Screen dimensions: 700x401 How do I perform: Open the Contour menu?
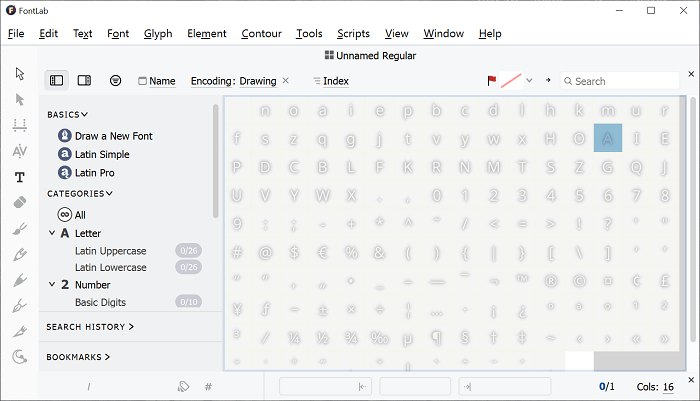coord(262,33)
